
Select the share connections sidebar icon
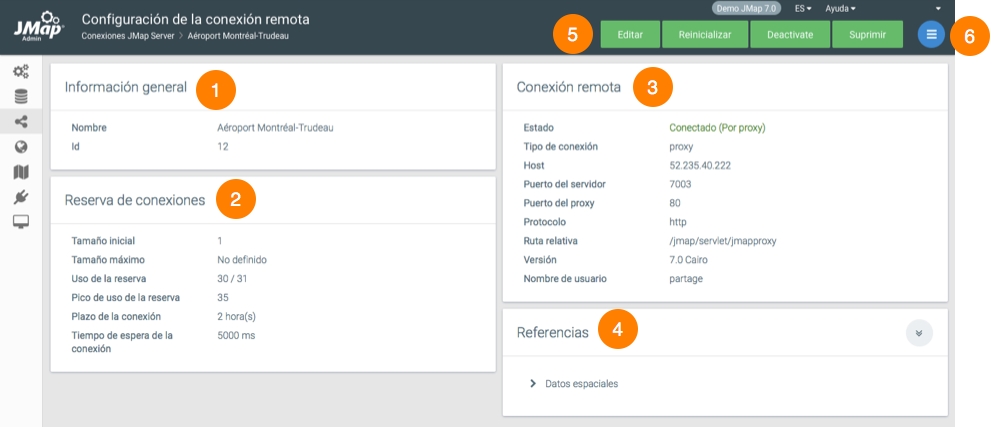(x=20, y=122)
